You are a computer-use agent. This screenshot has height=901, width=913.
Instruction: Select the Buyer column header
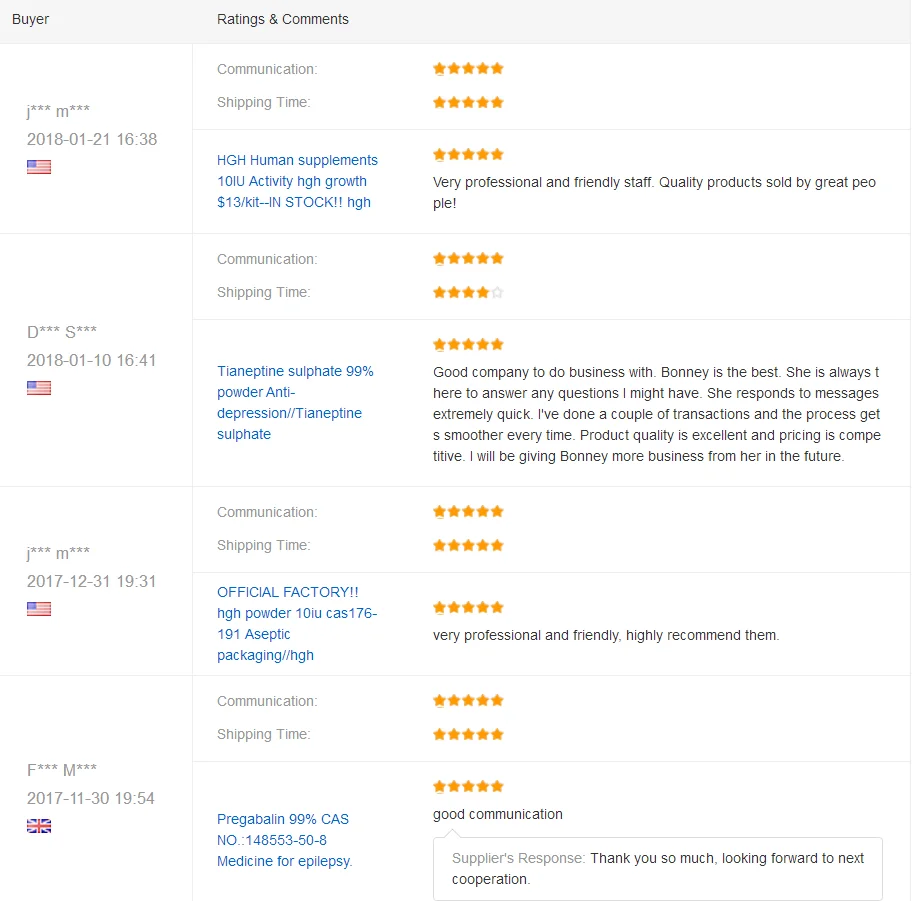(x=30, y=19)
